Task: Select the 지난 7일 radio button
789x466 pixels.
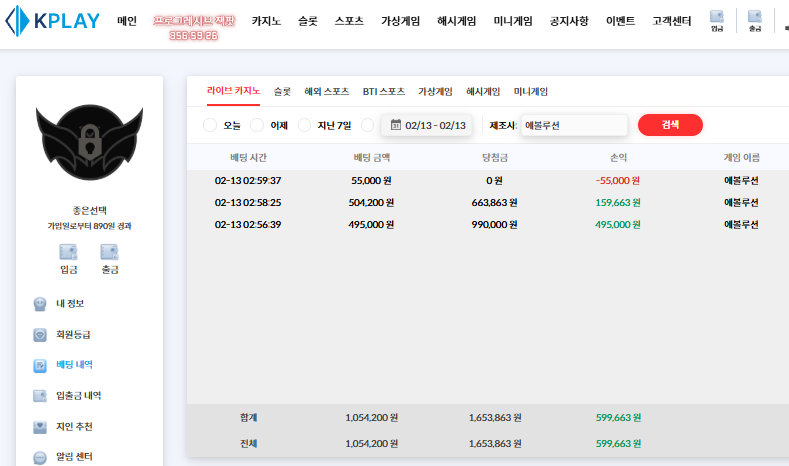Action: tap(305, 125)
